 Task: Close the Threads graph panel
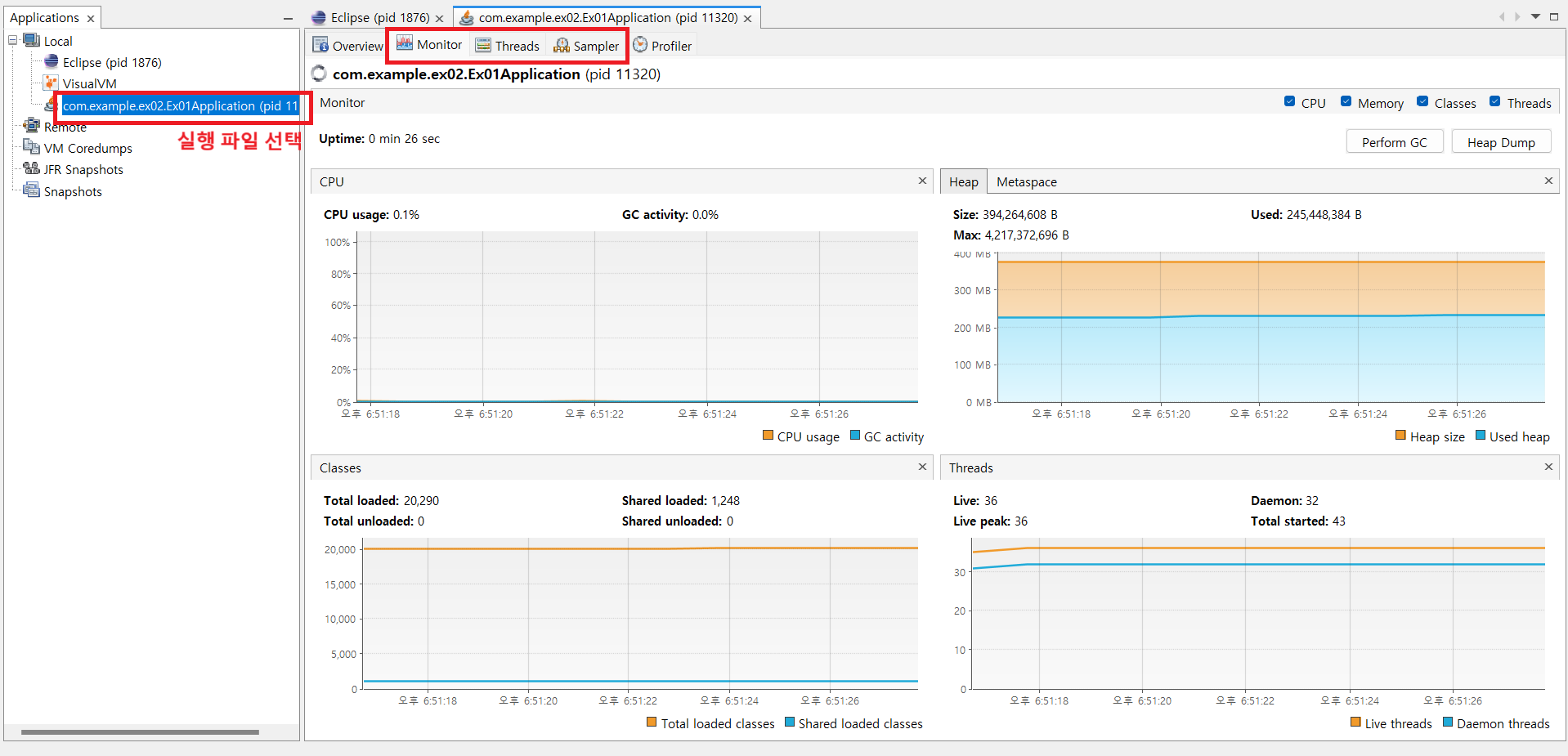[1548, 467]
